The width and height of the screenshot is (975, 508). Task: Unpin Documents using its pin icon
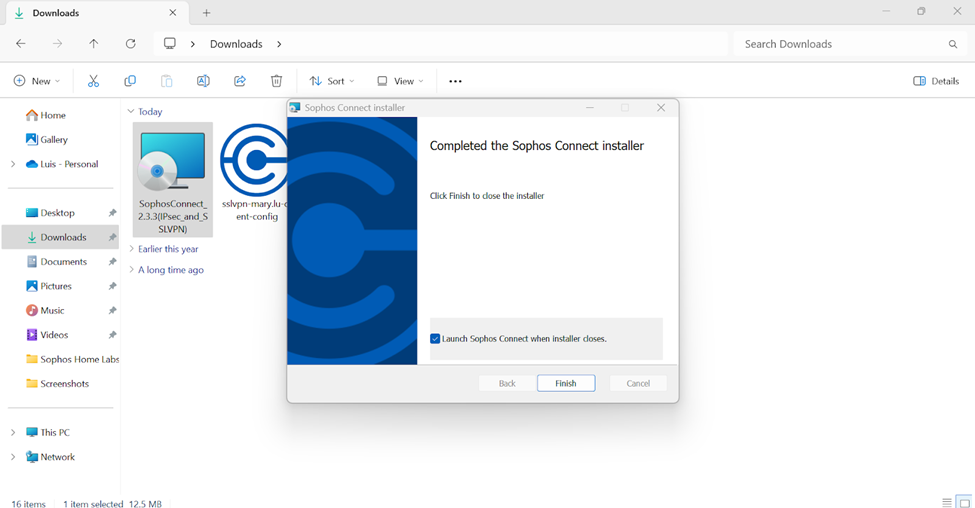click(113, 262)
